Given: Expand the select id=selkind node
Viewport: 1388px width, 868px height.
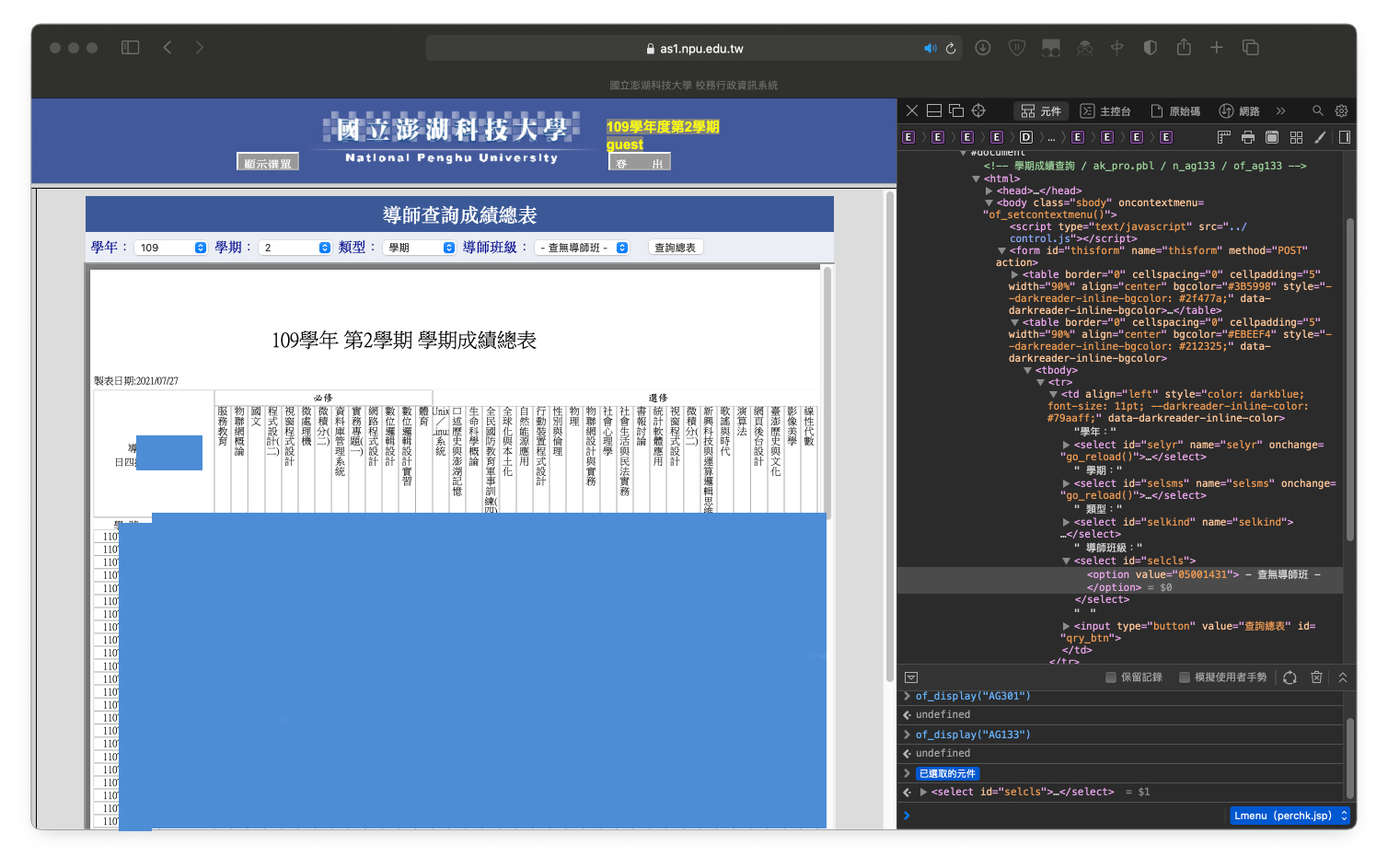Looking at the screenshot, I should point(1067,522).
